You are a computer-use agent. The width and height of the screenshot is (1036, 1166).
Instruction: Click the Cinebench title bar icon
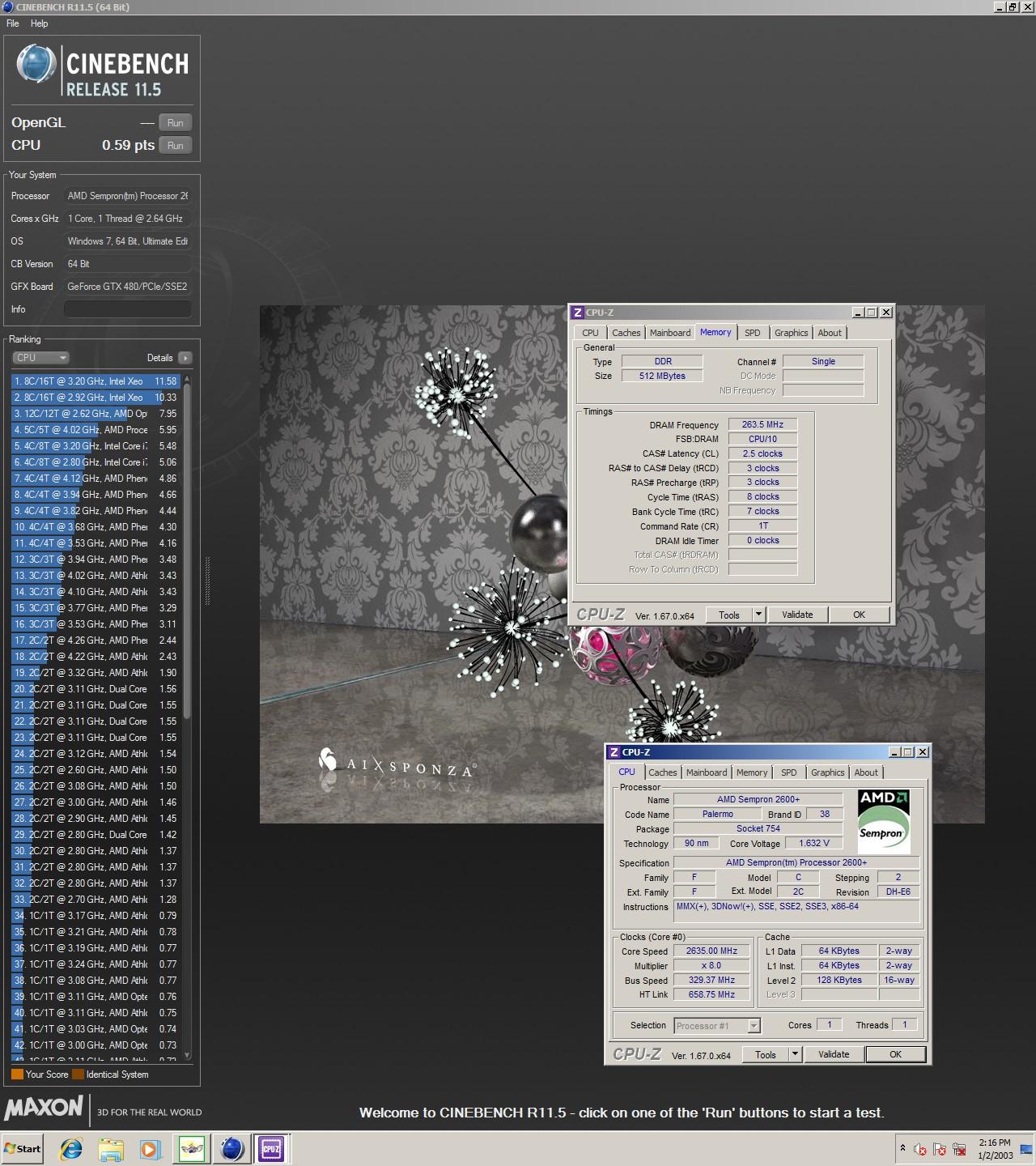coord(8,7)
